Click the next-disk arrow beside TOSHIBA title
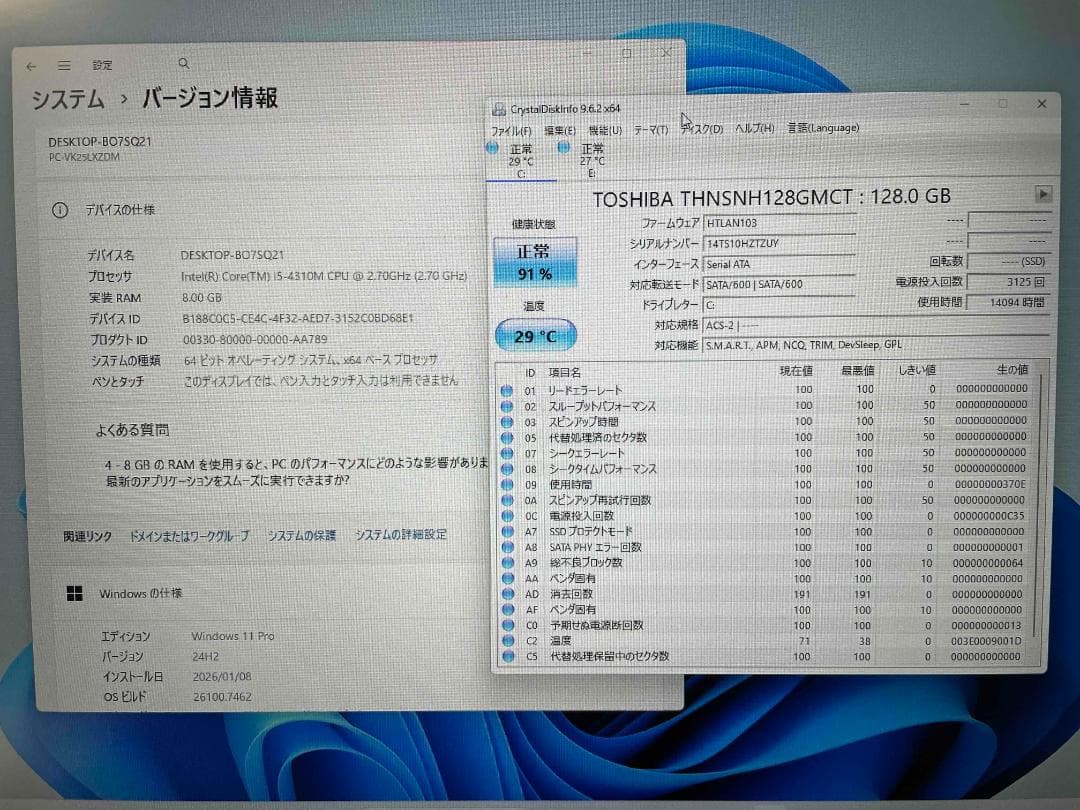This screenshot has height=810, width=1080. pyautogui.click(x=1044, y=195)
